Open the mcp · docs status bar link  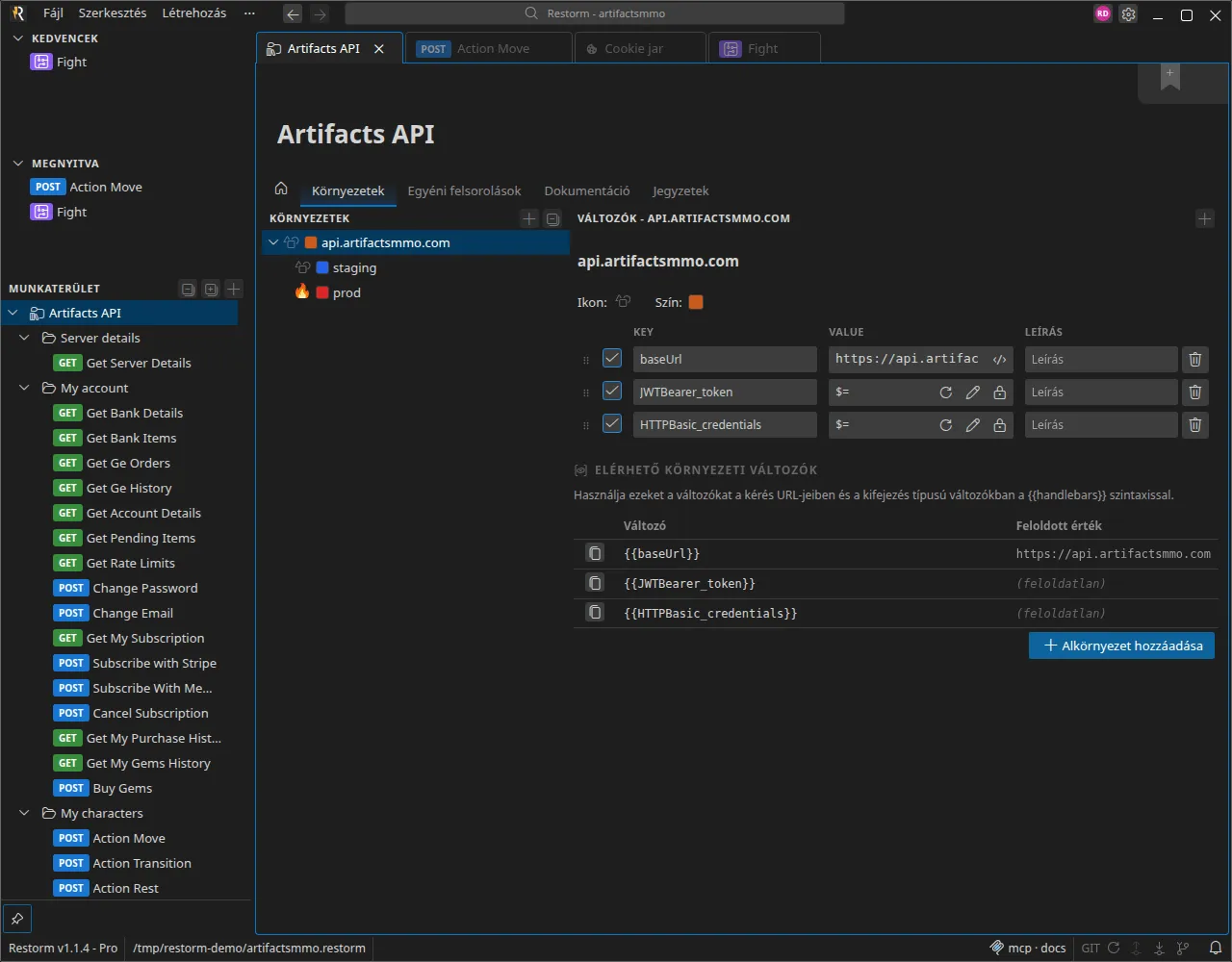click(1028, 948)
